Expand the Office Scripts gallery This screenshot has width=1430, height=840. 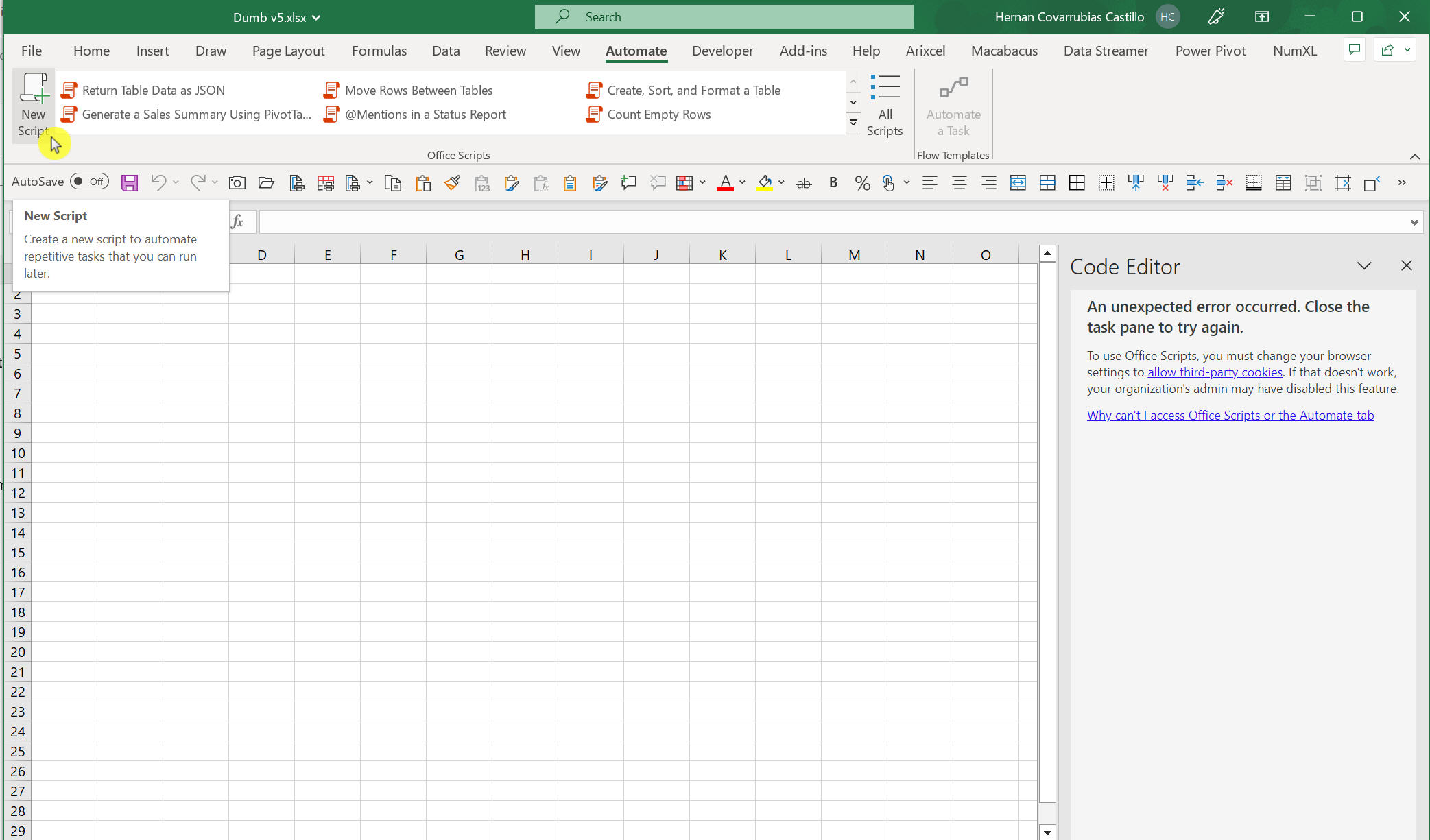pyautogui.click(x=853, y=123)
